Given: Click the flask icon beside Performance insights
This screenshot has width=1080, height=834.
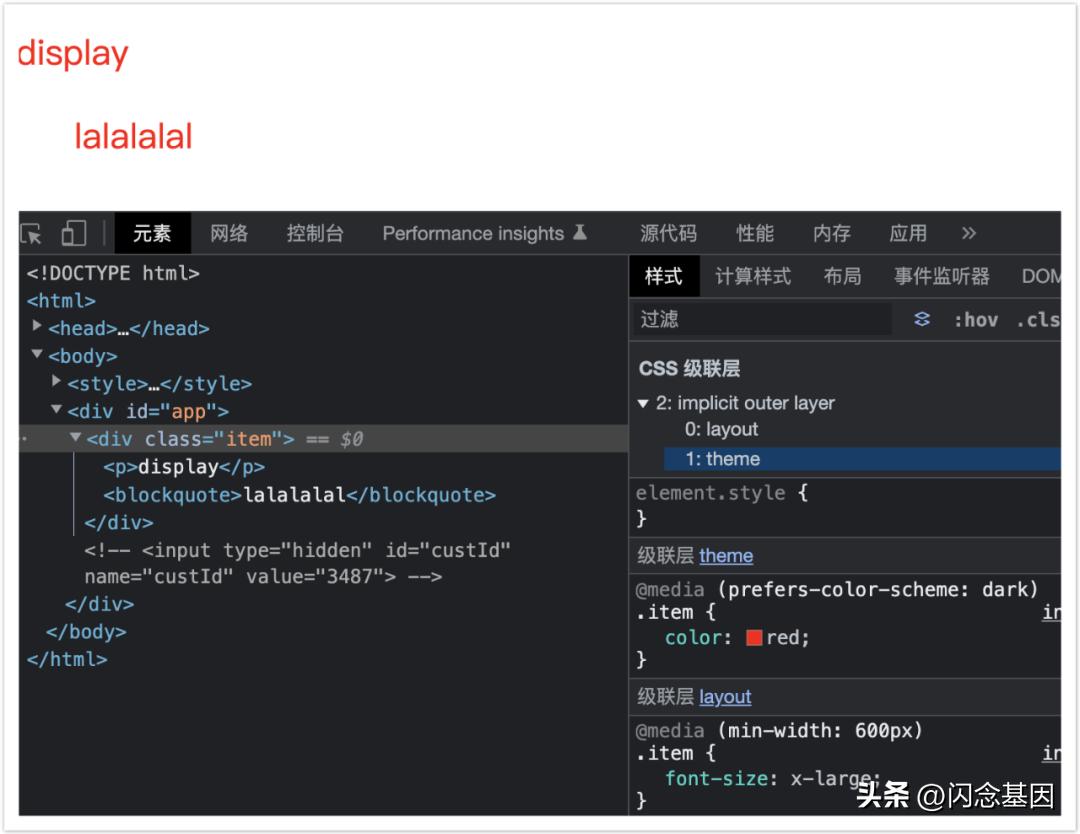Looking at the screenshot, I should pyautogui.click(x=580, y=233).
